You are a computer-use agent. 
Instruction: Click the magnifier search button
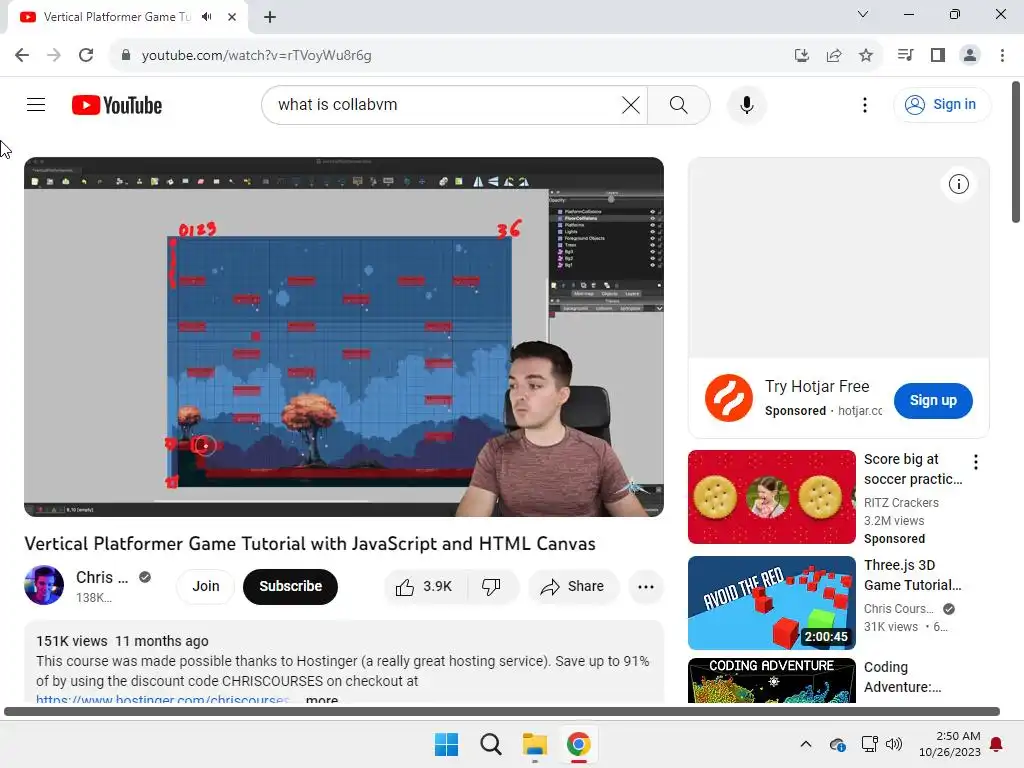pos(679,104)
